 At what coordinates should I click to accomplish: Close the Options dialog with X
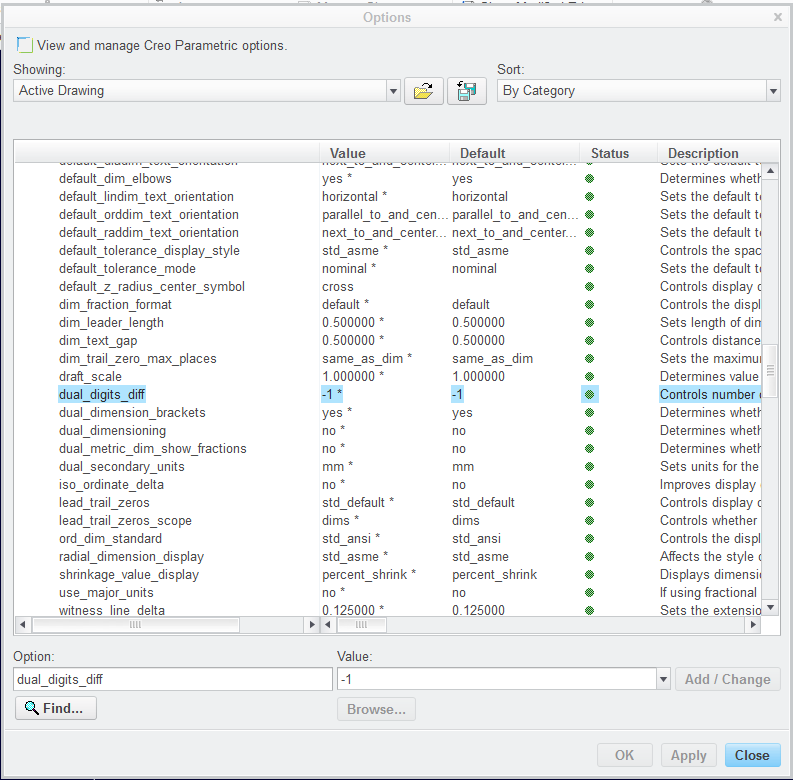pos(778,17)
